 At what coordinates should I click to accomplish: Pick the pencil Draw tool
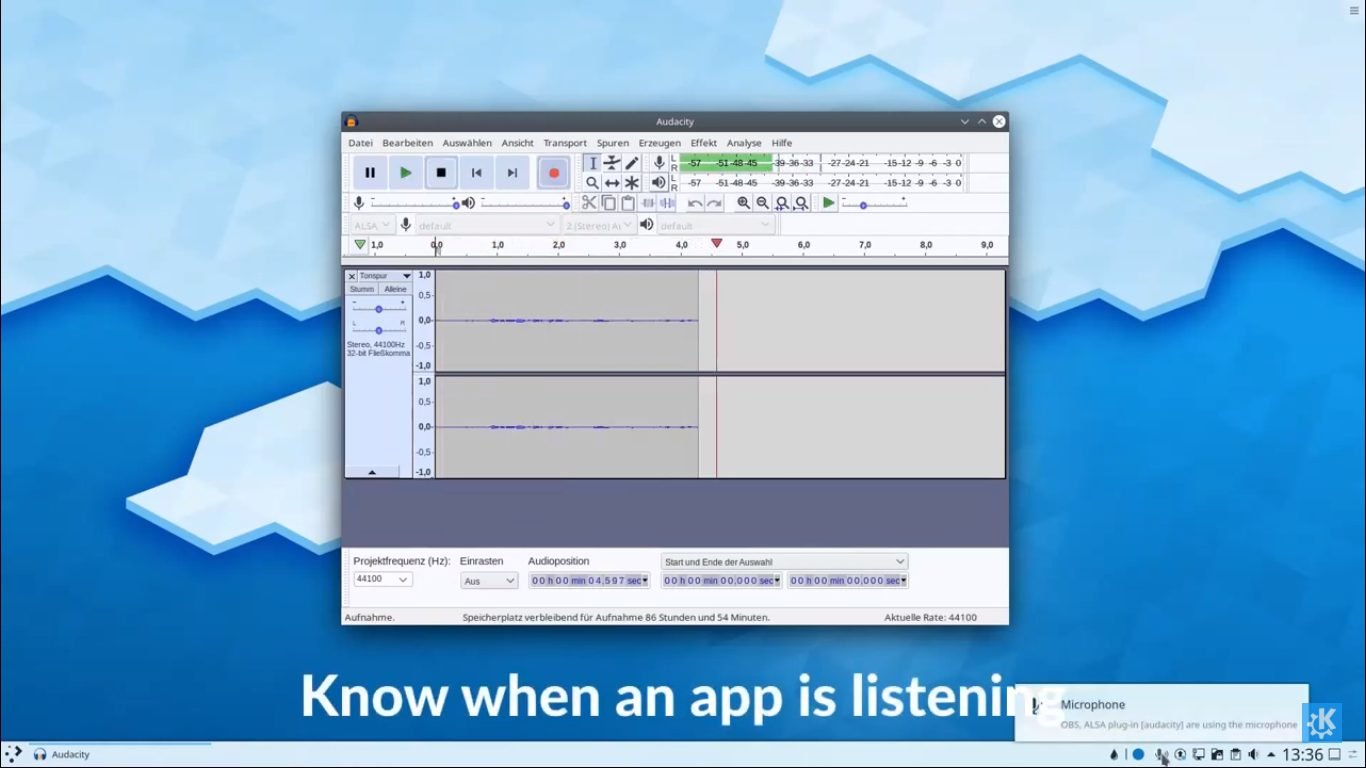(632, 163)
